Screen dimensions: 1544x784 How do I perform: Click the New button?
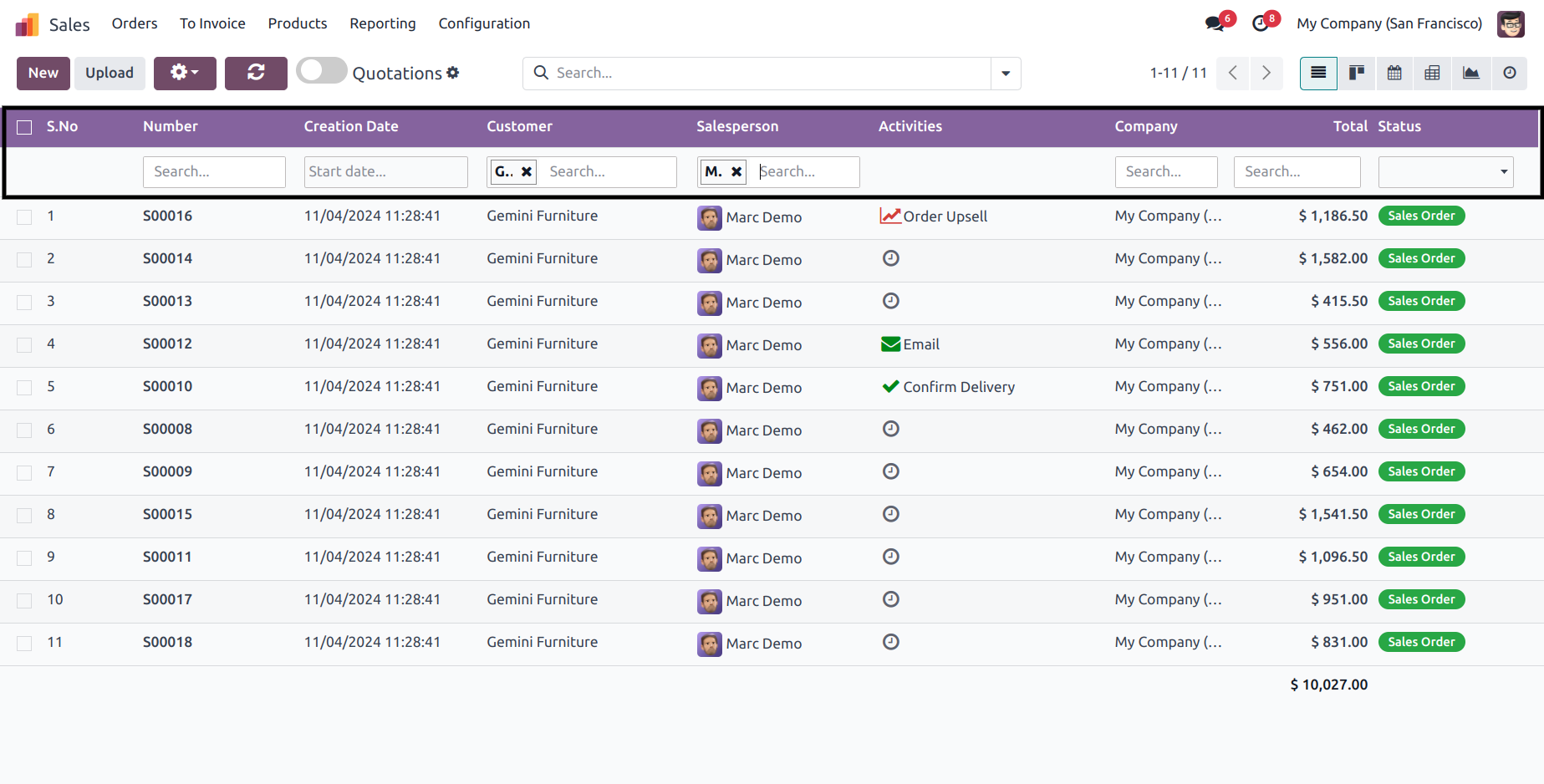(43, 73)
